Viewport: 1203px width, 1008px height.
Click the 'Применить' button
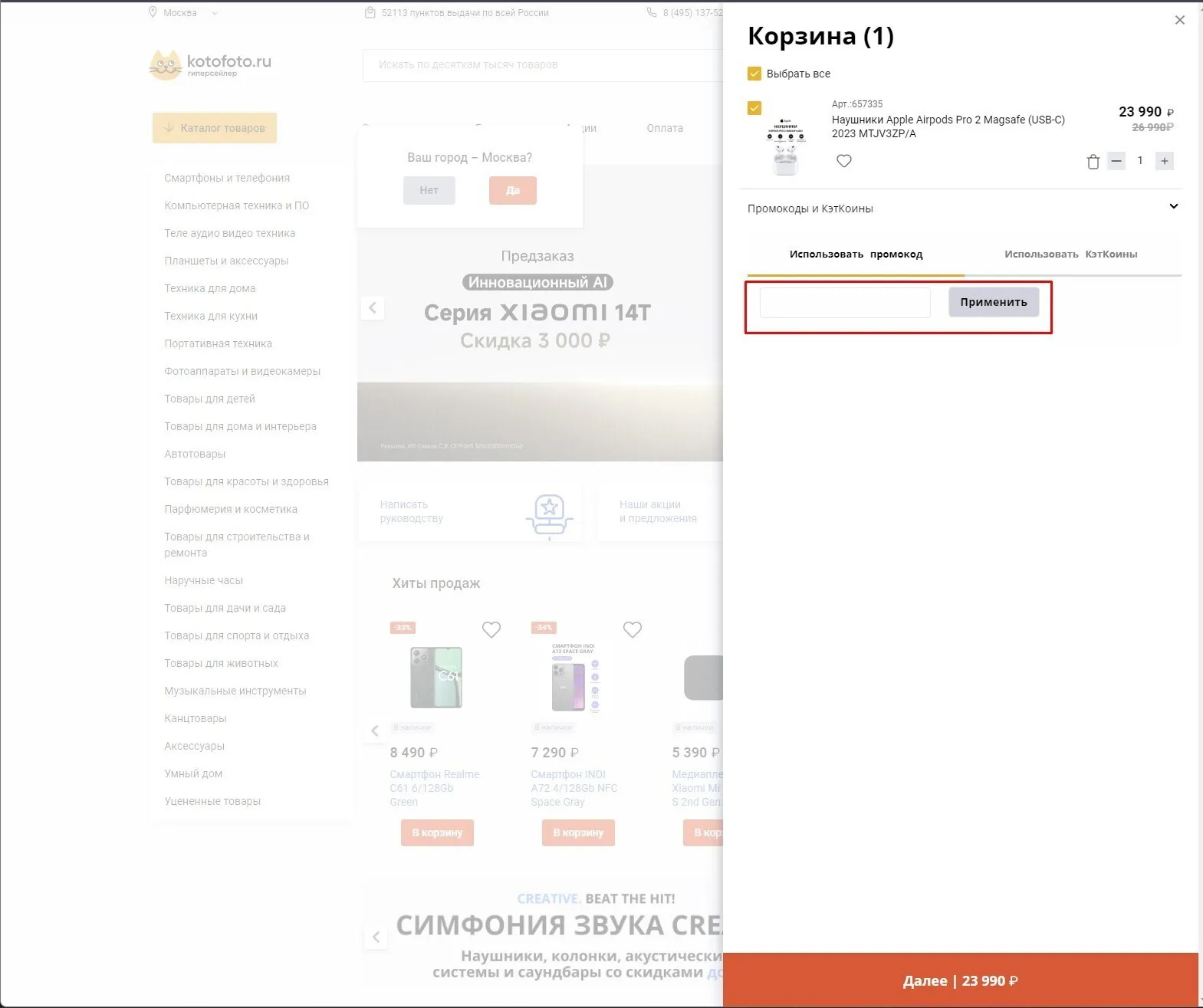click(x=994, y=302)
